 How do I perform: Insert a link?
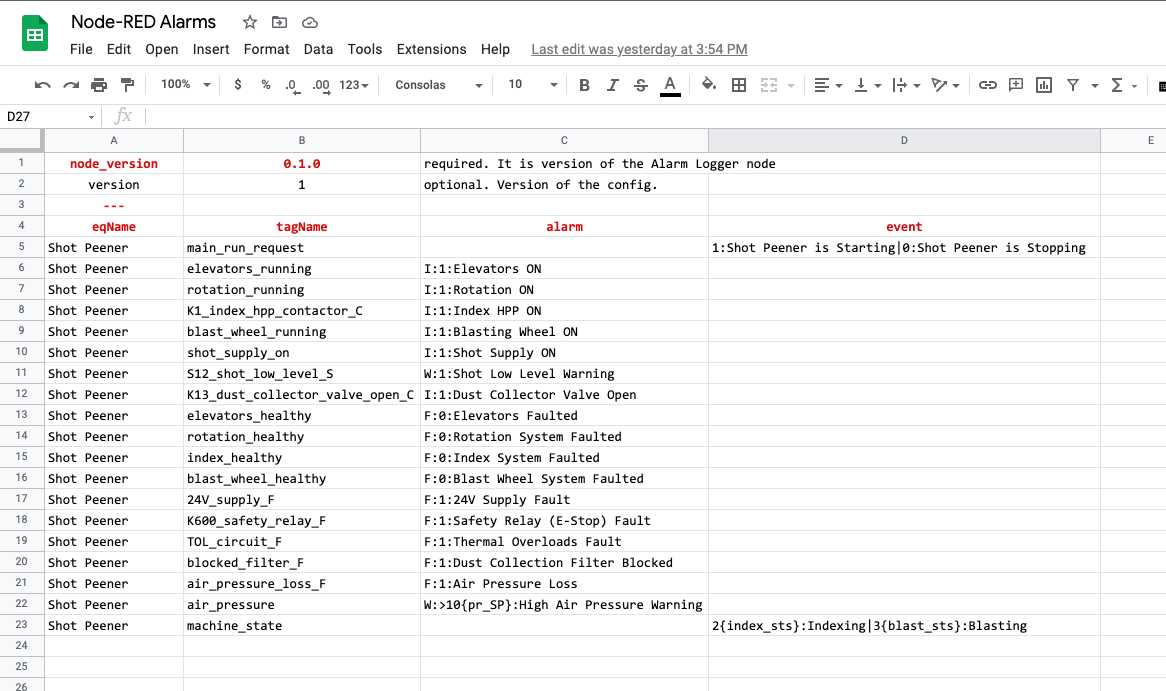[988, 85]
